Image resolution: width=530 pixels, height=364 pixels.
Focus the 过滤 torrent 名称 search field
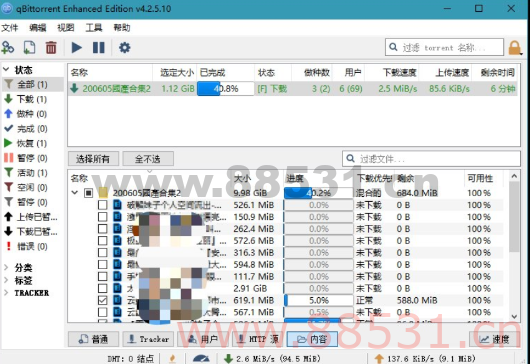[x=444, y=47]
